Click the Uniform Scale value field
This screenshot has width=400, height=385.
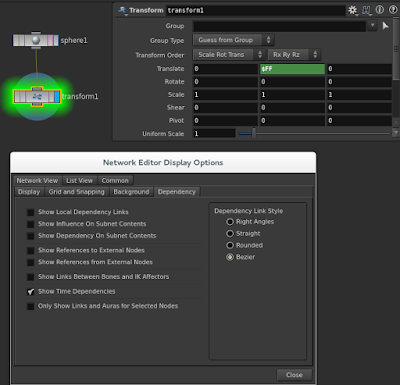point(214,134)
